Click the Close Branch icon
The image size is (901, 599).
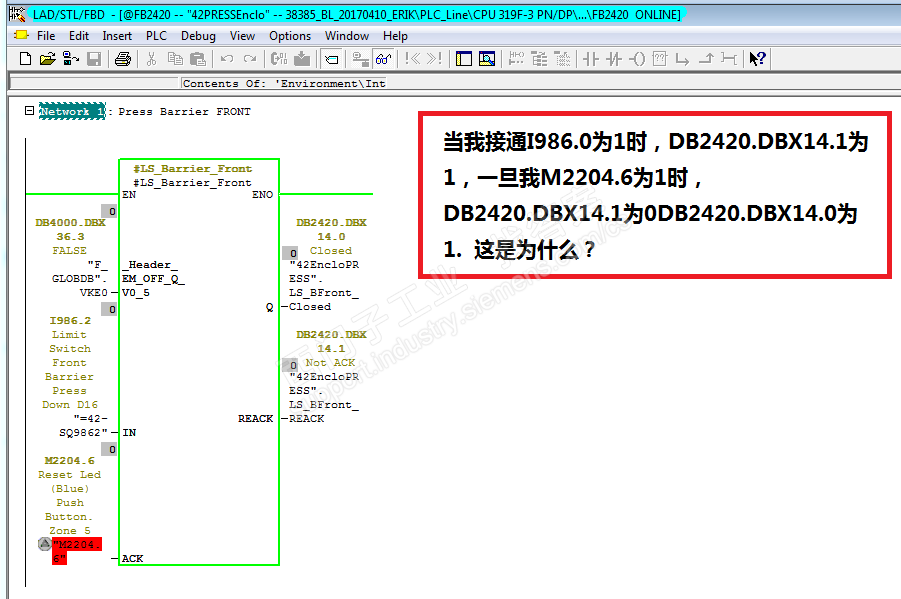point(706,59)
